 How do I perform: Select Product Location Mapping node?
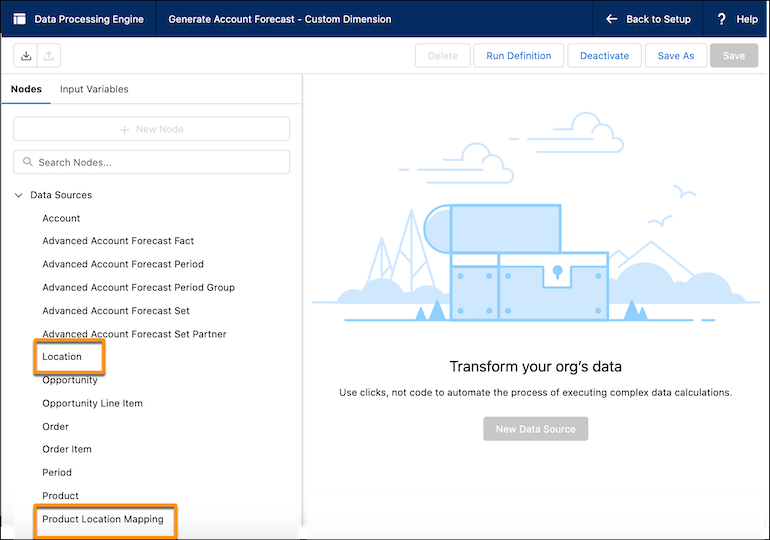(x=103, y=519)
